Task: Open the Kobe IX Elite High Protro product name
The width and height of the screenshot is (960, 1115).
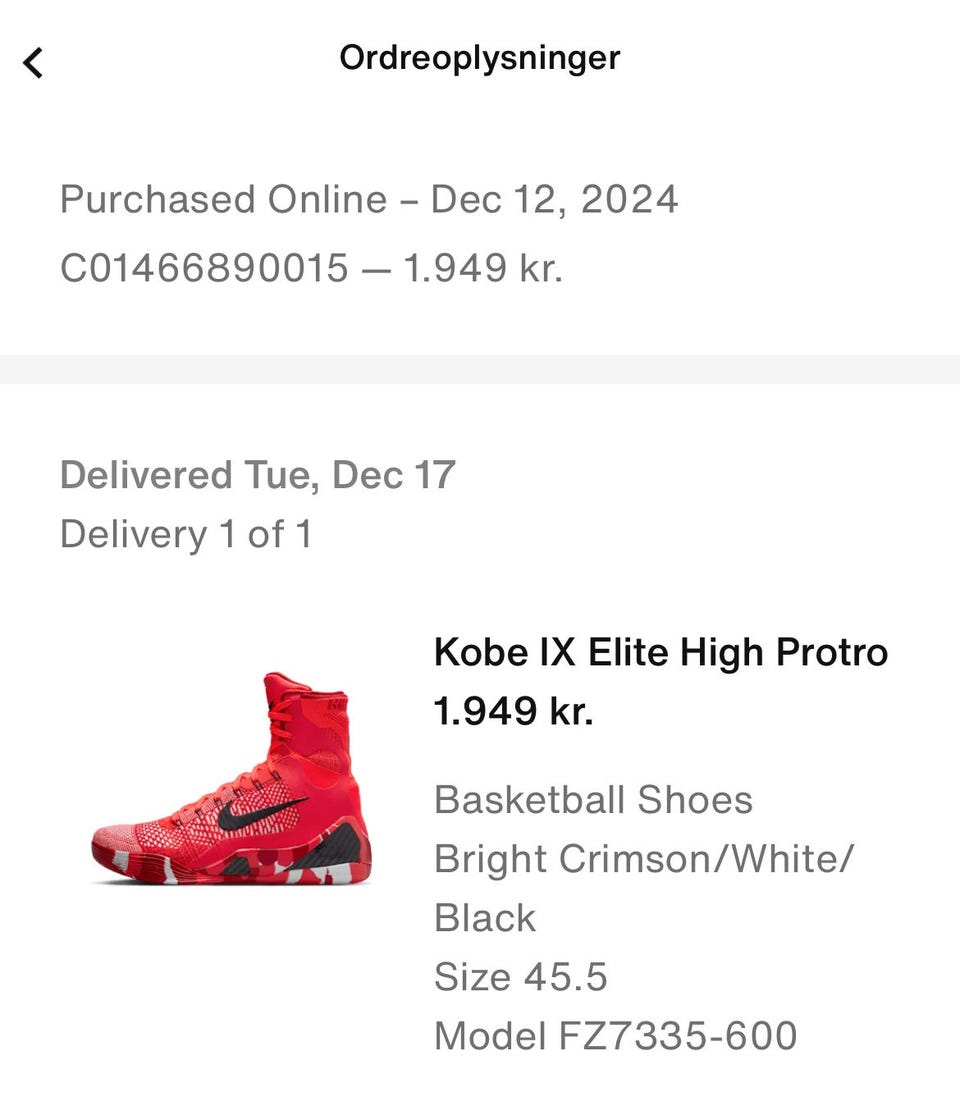Action: point(661,652)
